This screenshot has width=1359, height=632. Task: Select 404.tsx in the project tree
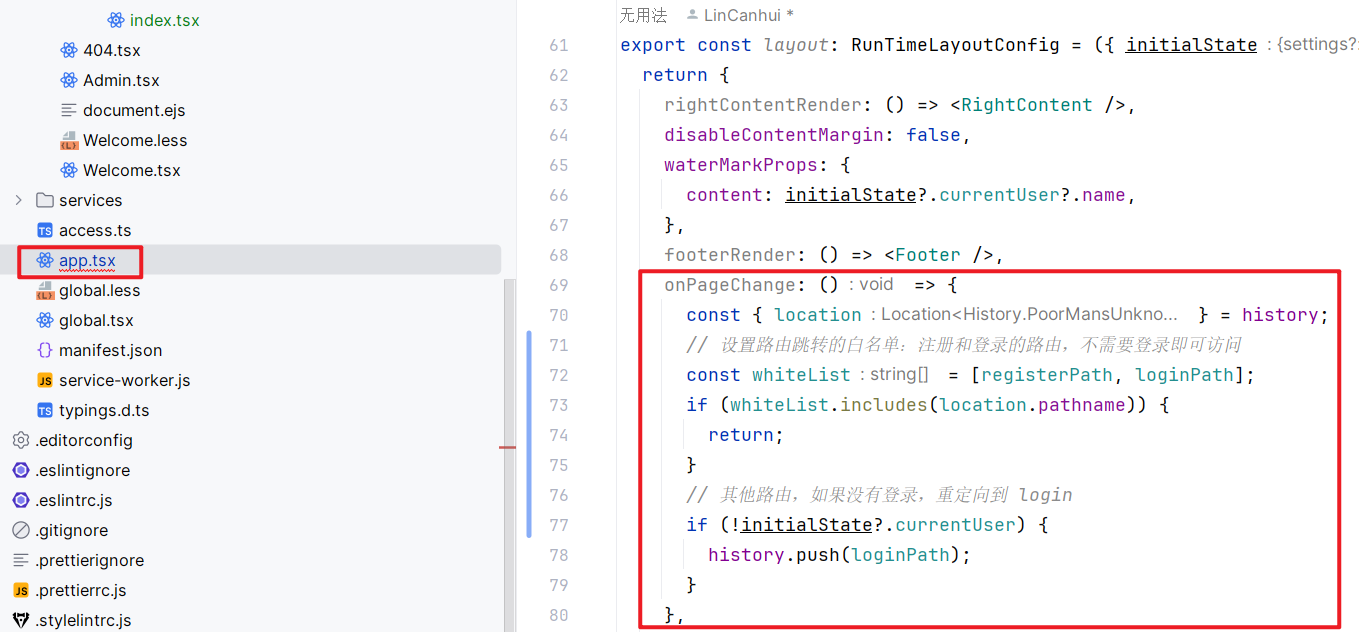tap(111, 50)
